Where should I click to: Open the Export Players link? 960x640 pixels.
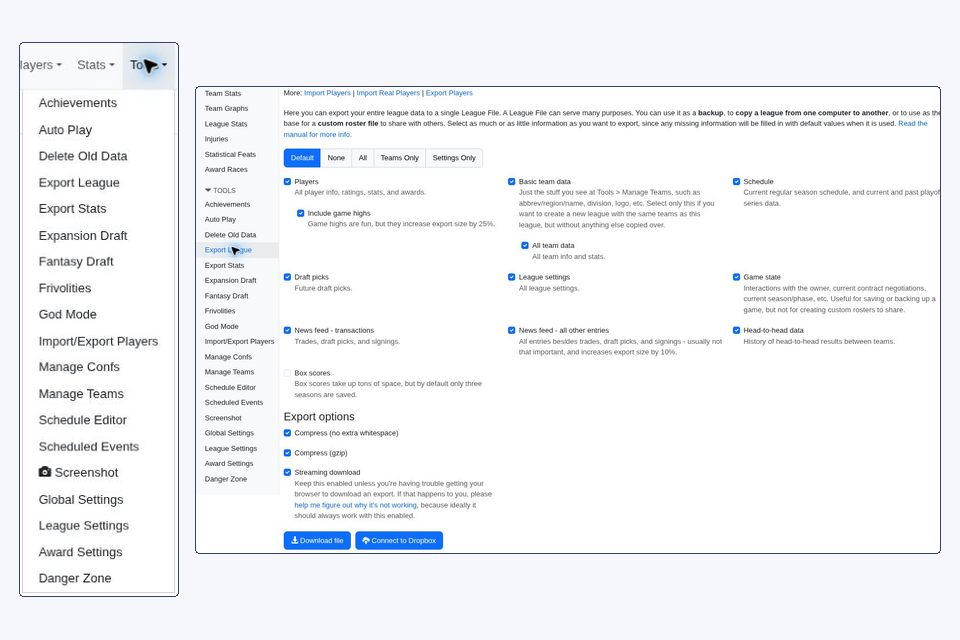(449, 93)
